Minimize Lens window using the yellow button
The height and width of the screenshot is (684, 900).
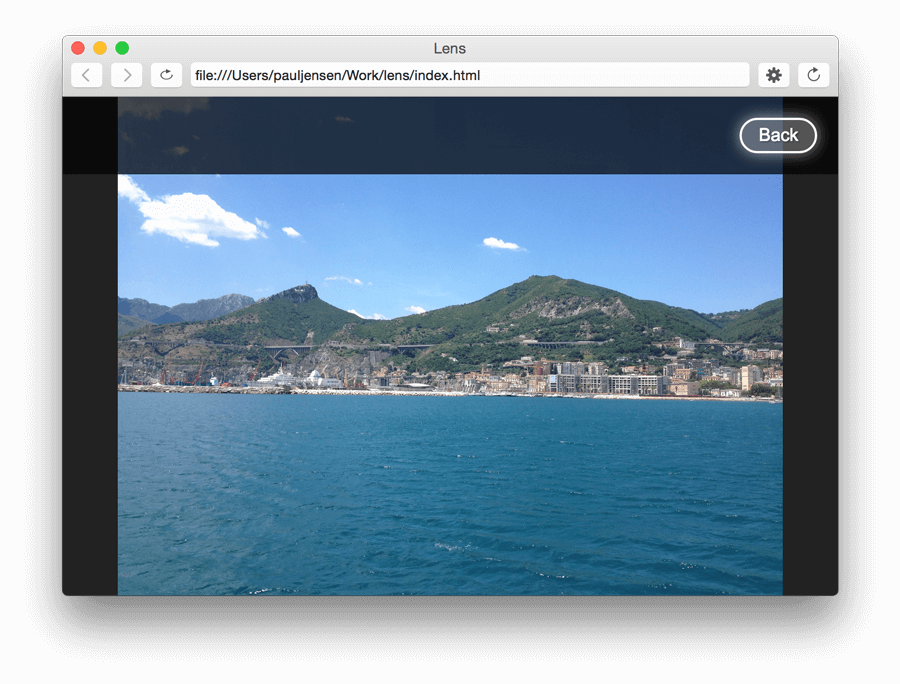tap(100, 48)
